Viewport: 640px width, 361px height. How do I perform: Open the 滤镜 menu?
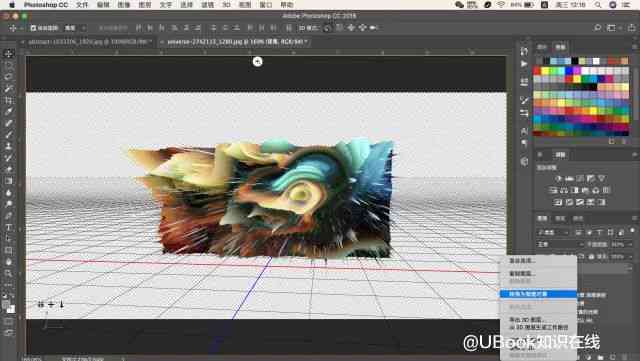pos(208,5)
